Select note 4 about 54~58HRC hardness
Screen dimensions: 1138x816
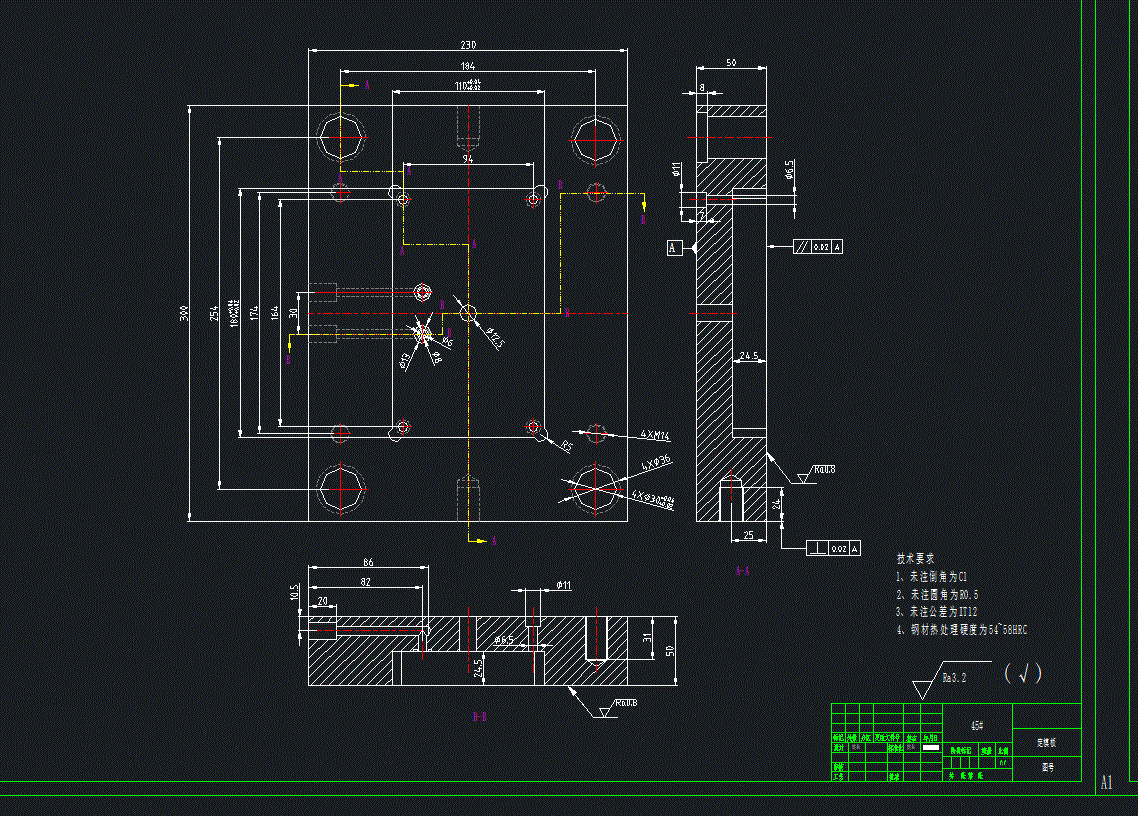coord(962,630)
